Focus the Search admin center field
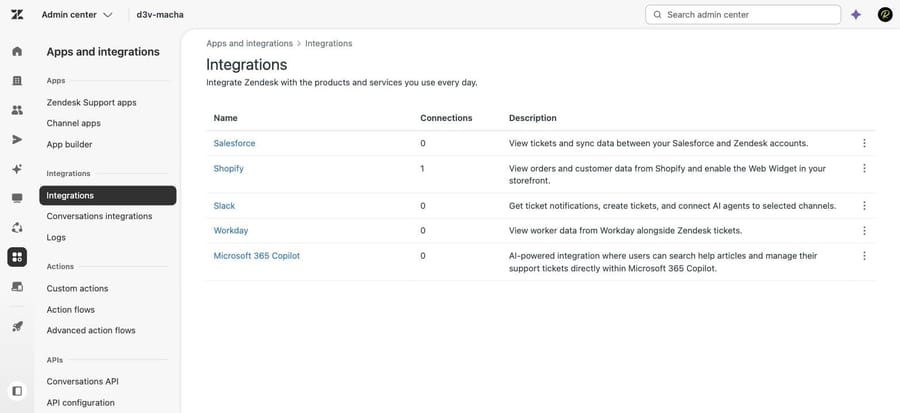 (x=743, y=15)
